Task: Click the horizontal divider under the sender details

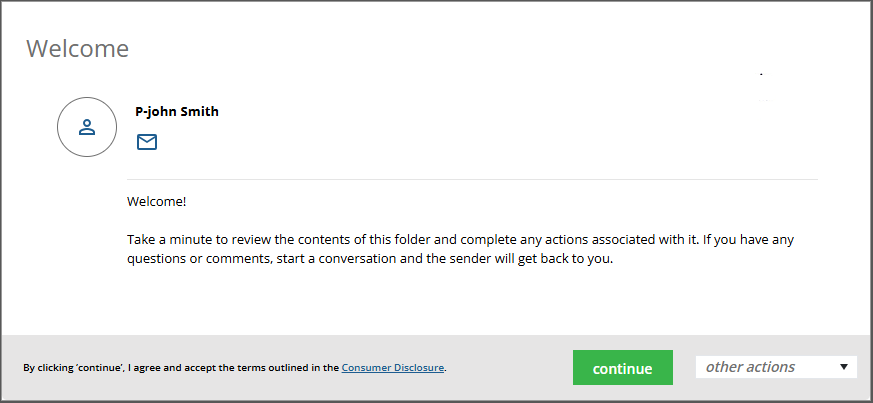Action: click(x=472, y=180)
